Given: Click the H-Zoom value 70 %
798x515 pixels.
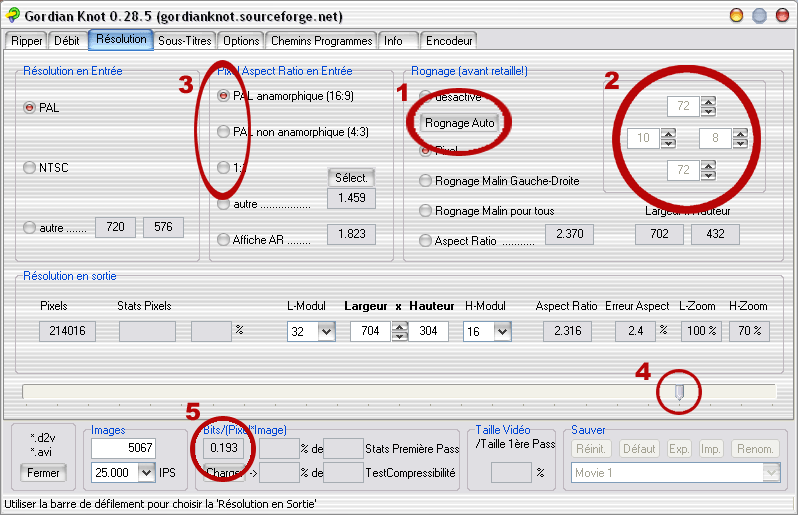Looking at the screenshot, I should click(750, 331).
